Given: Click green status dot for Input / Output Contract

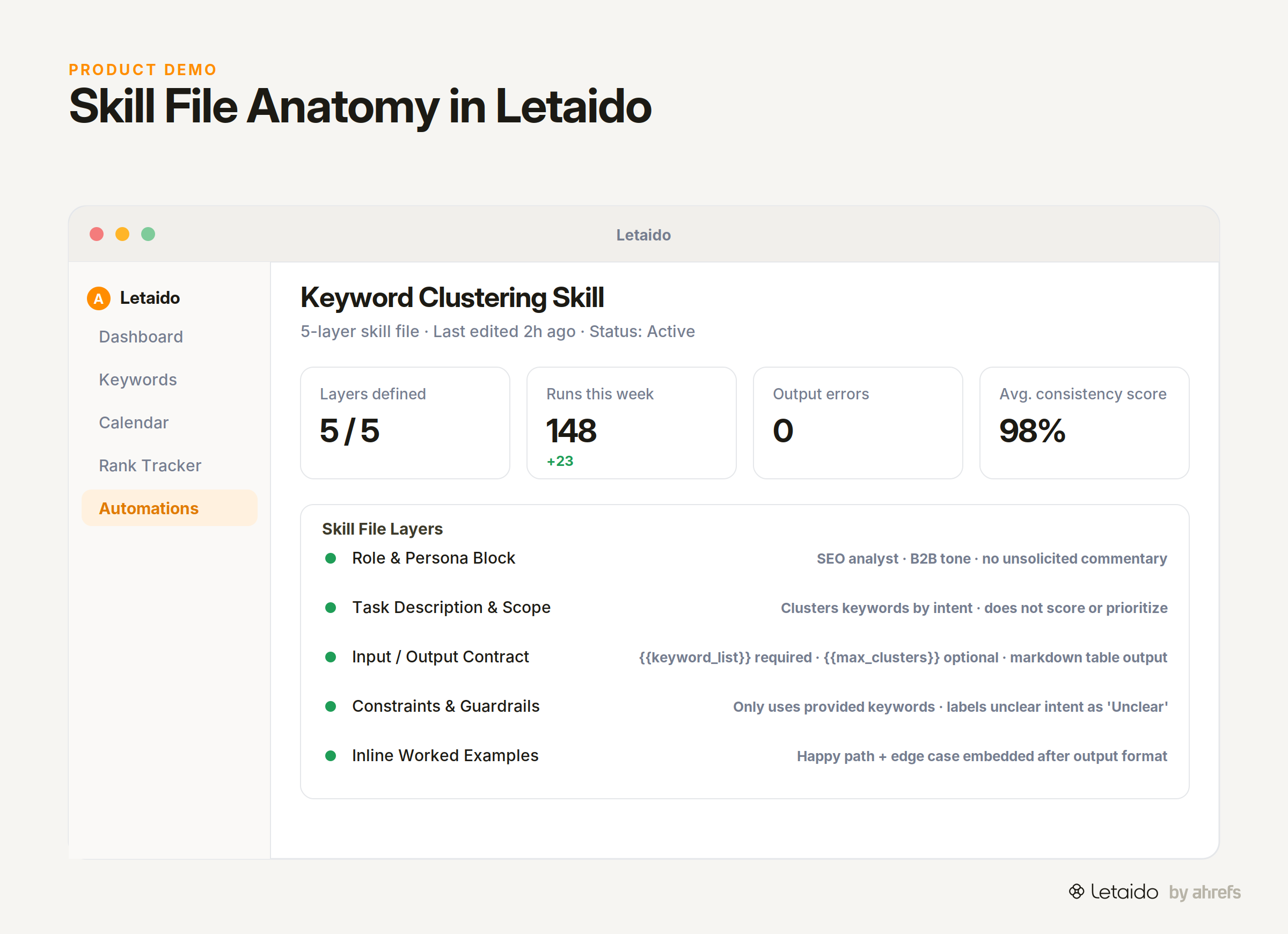Looking at the screenshot, I should (x=331, y=658).
